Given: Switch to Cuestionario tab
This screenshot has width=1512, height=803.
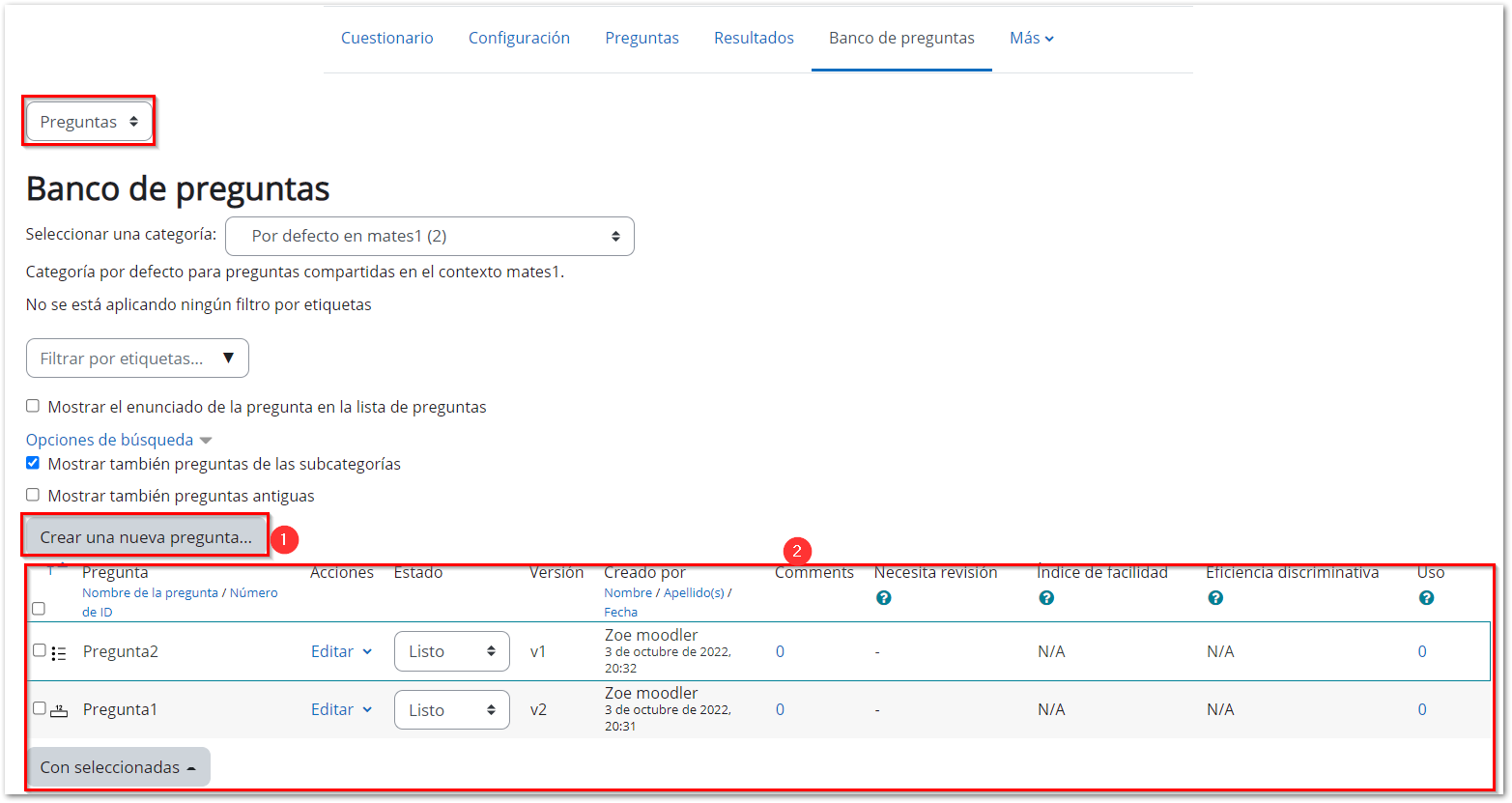Looking at the screenshot, I should click(x=386, y=38).
